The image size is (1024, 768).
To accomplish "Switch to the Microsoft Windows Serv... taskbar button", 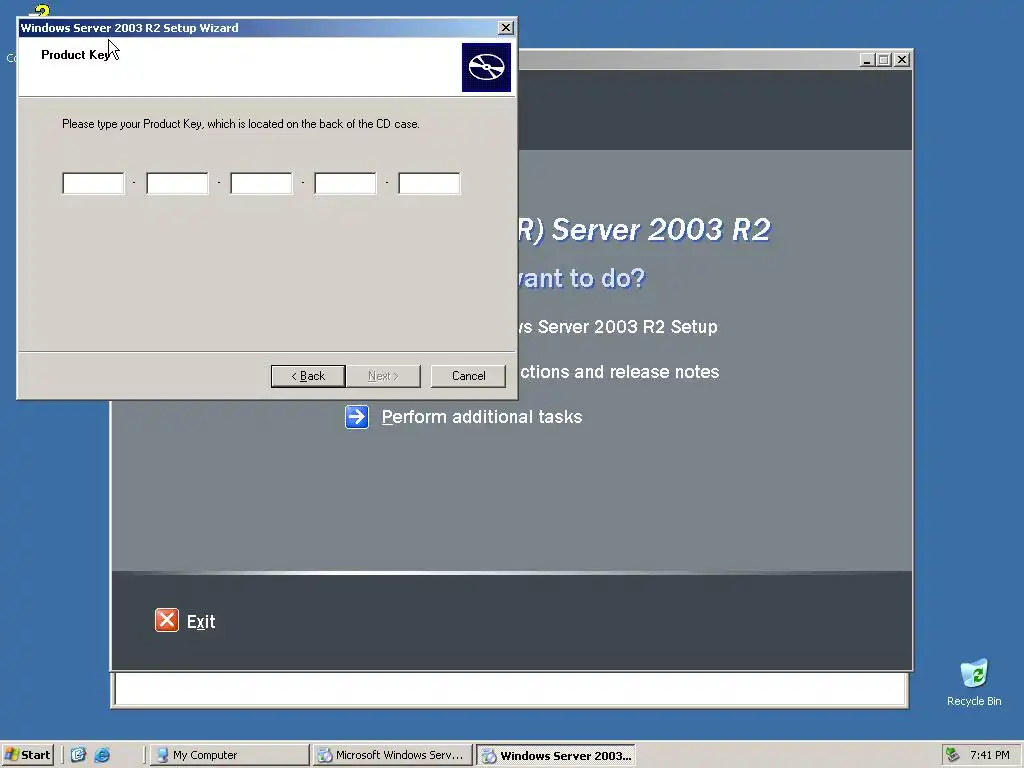I will tap(392, 755).
